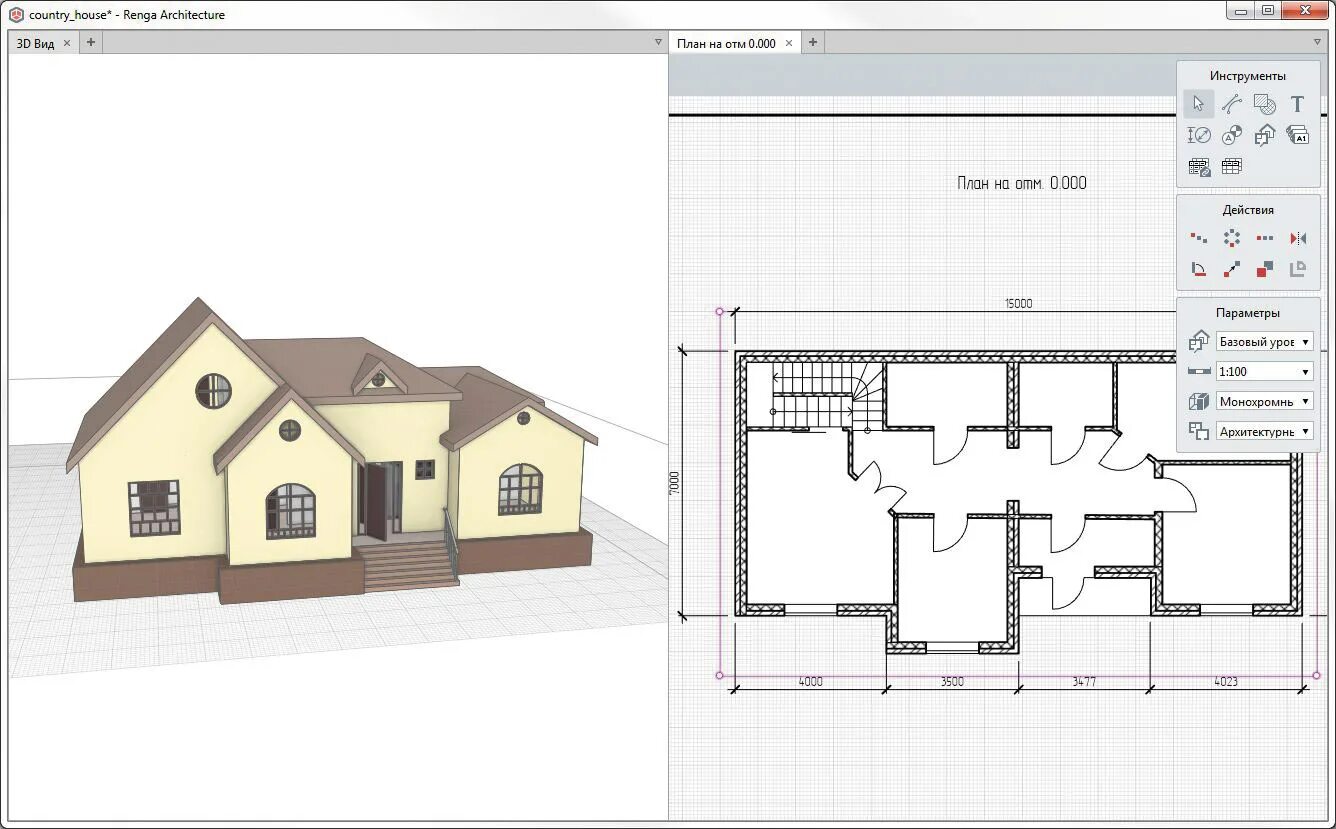The width and height of the screenshot is (1336, 829).
Task: Click the overlapping squares Copy action icon
Action: [1265, 269]
